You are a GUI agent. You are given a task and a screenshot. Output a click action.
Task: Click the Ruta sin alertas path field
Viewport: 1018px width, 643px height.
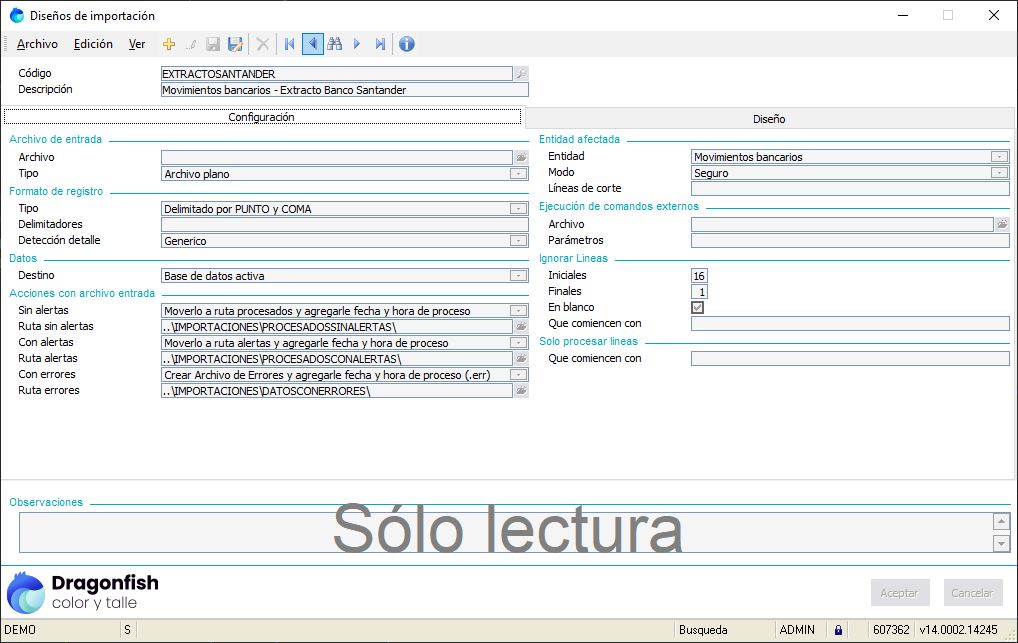click(336, 327)
